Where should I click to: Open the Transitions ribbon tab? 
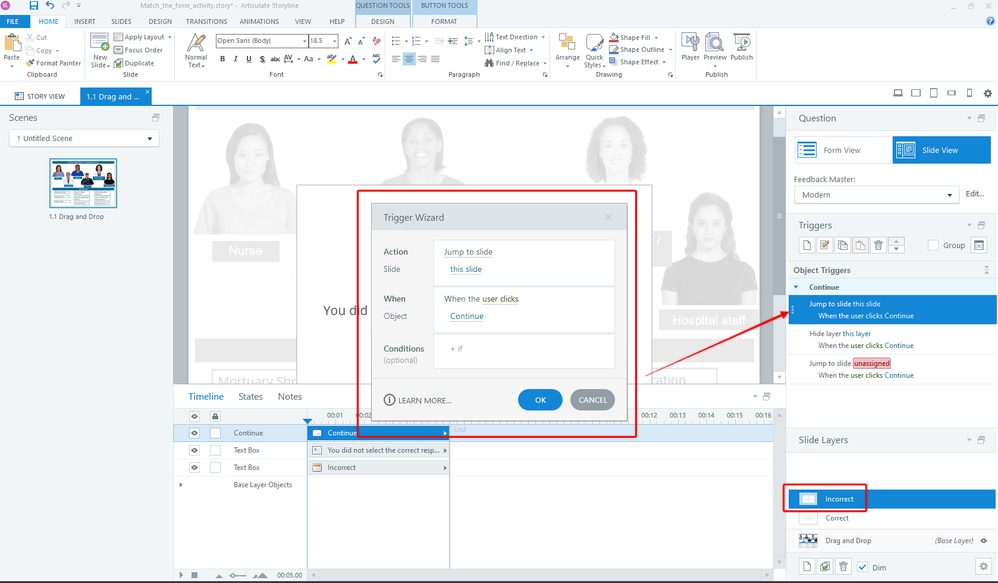coord(206,21)
